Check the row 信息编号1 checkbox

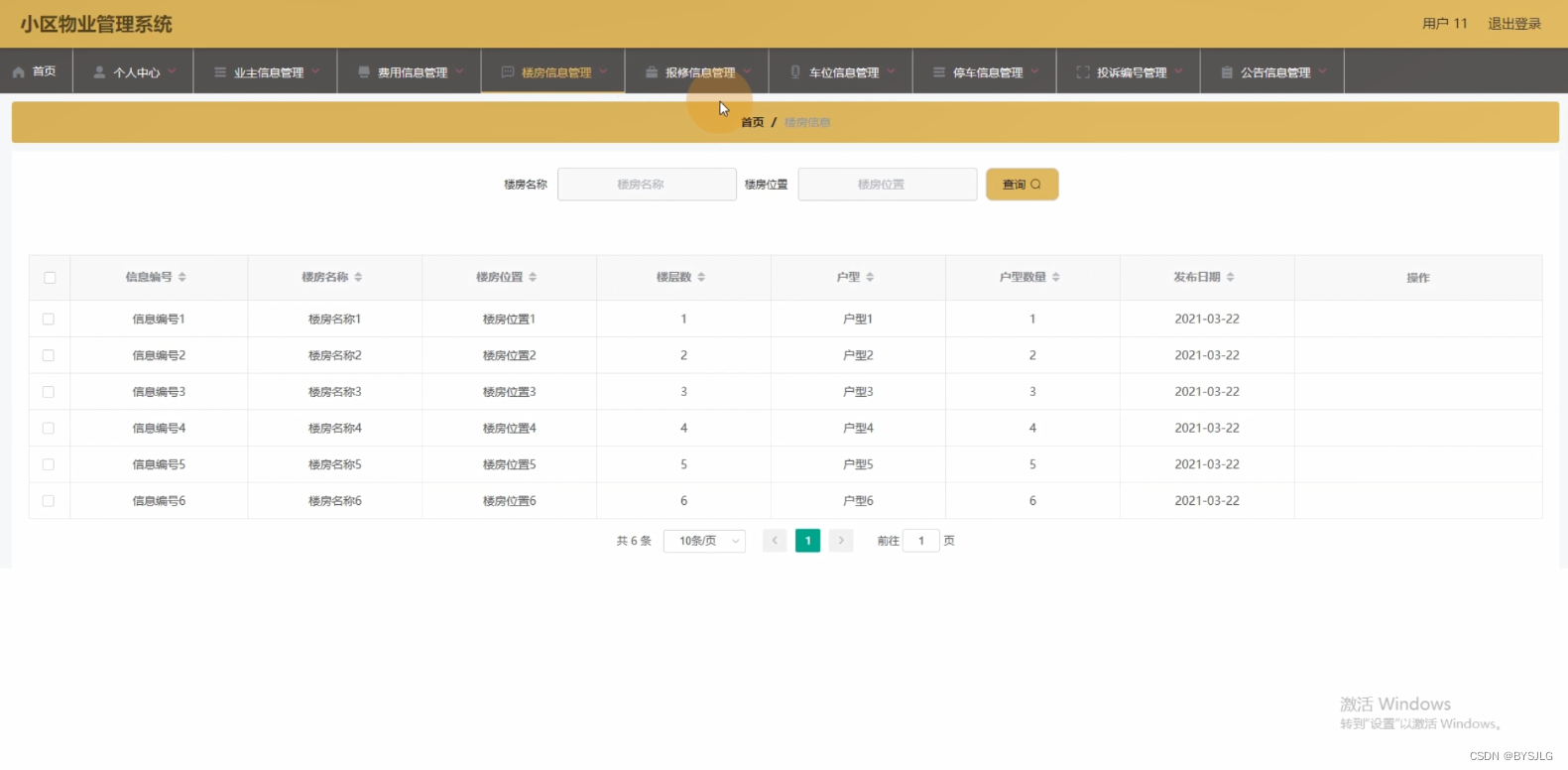click(x=49, y=320)
